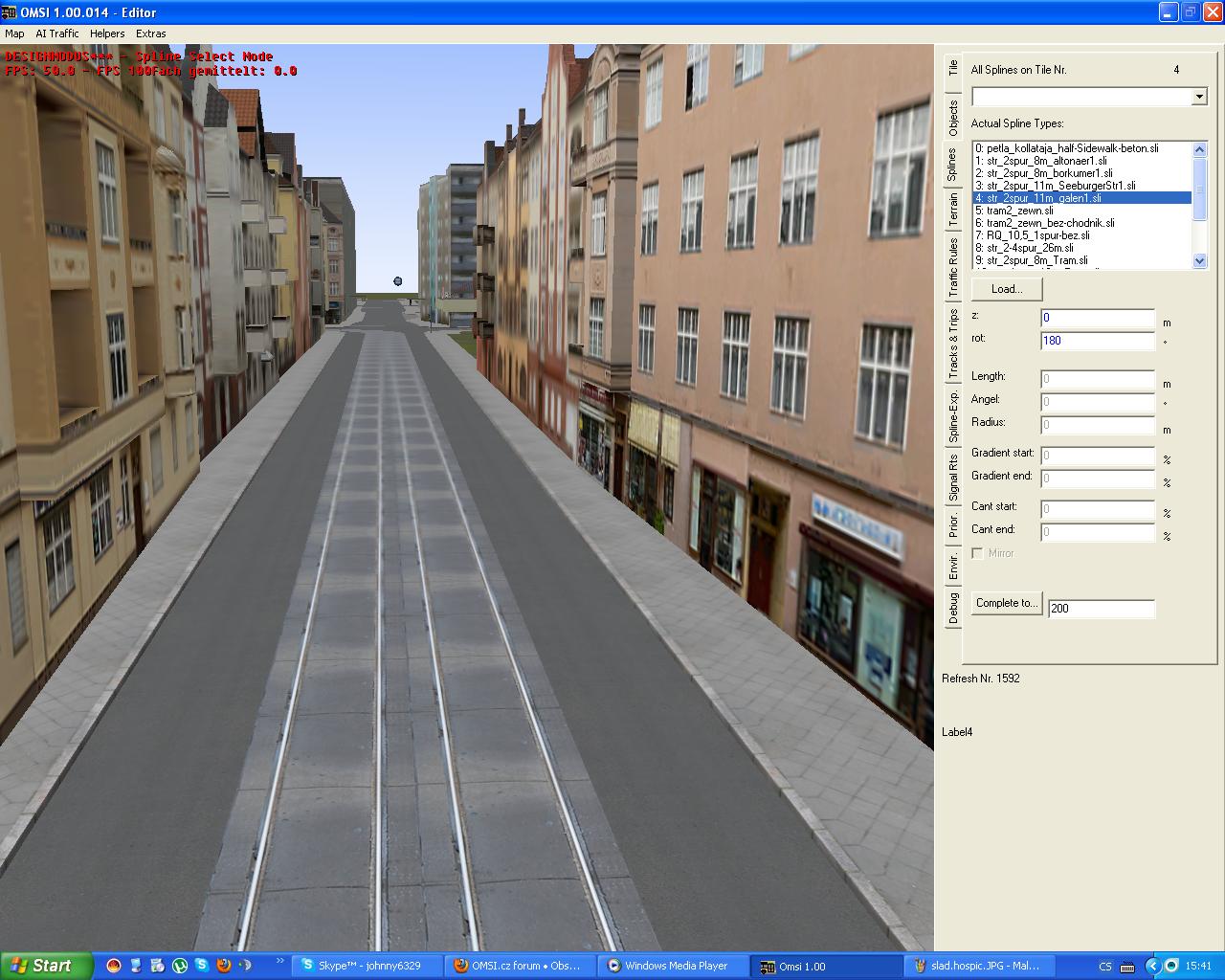This screenshot has height=980, width=1225.
Task: Toggle the Mirror checkbox
Action: point(977,553)
